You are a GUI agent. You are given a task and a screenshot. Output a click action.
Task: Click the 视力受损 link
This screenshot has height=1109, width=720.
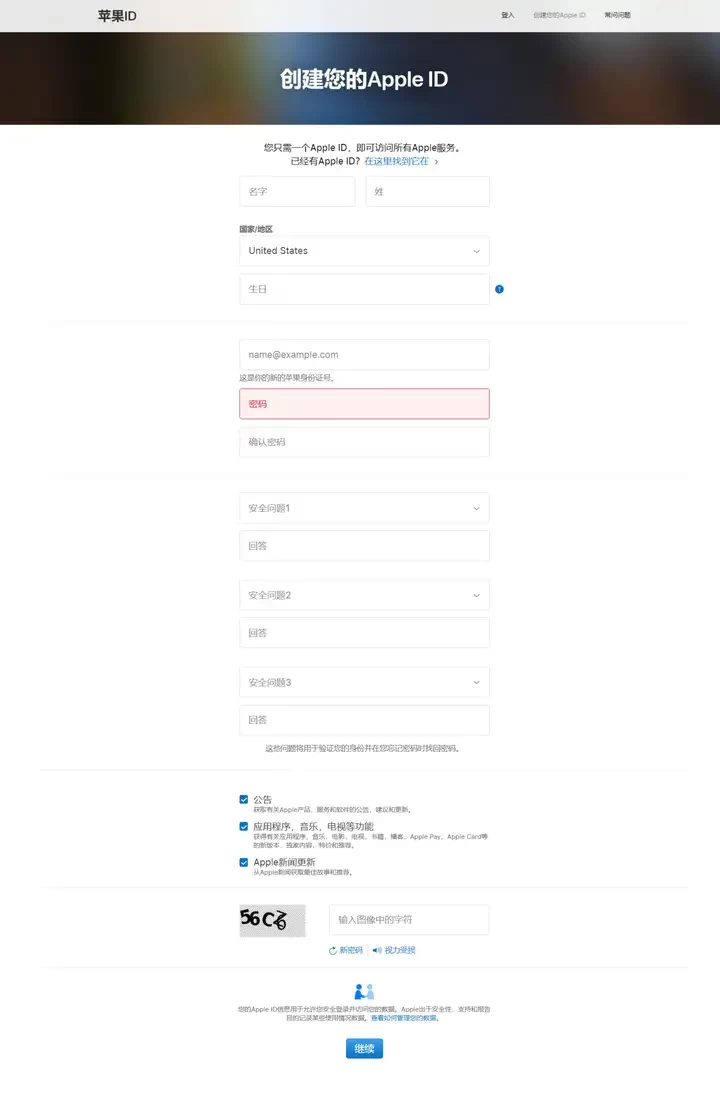[x=400, y=951]
